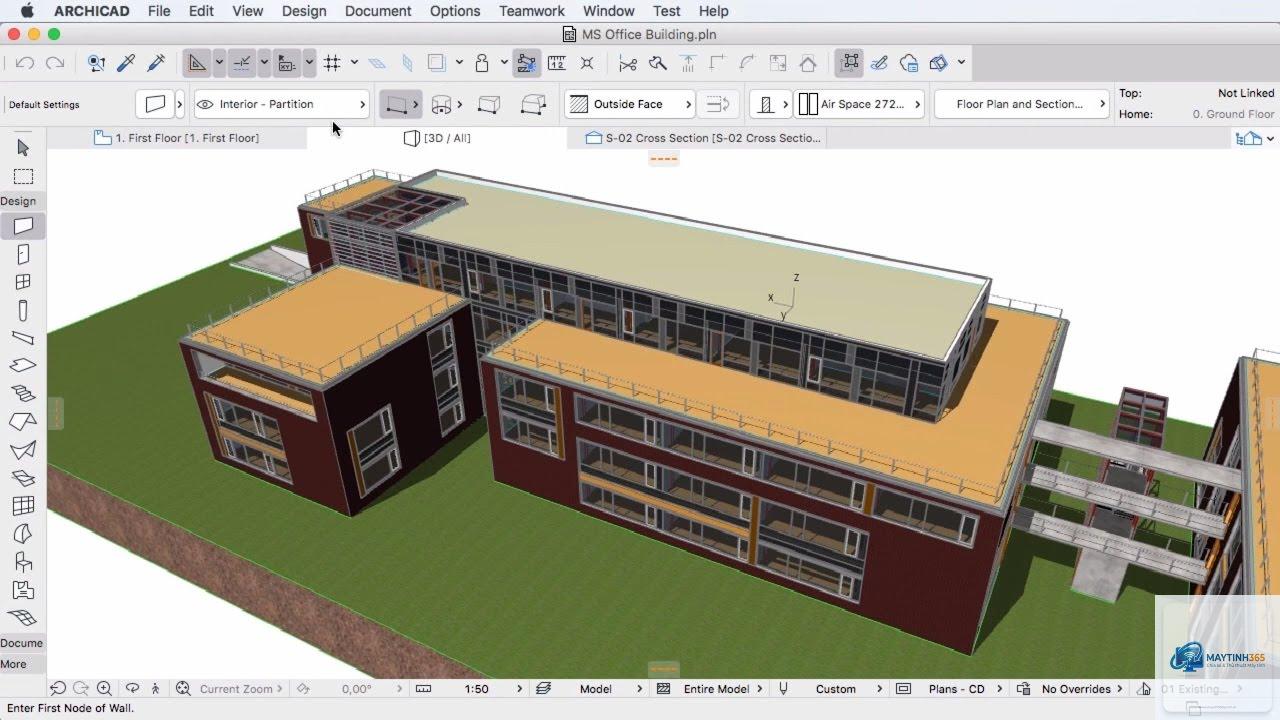This screenshot has width=1280, height=720.
Task: Click the Find and Select icon
Action: 96,63
